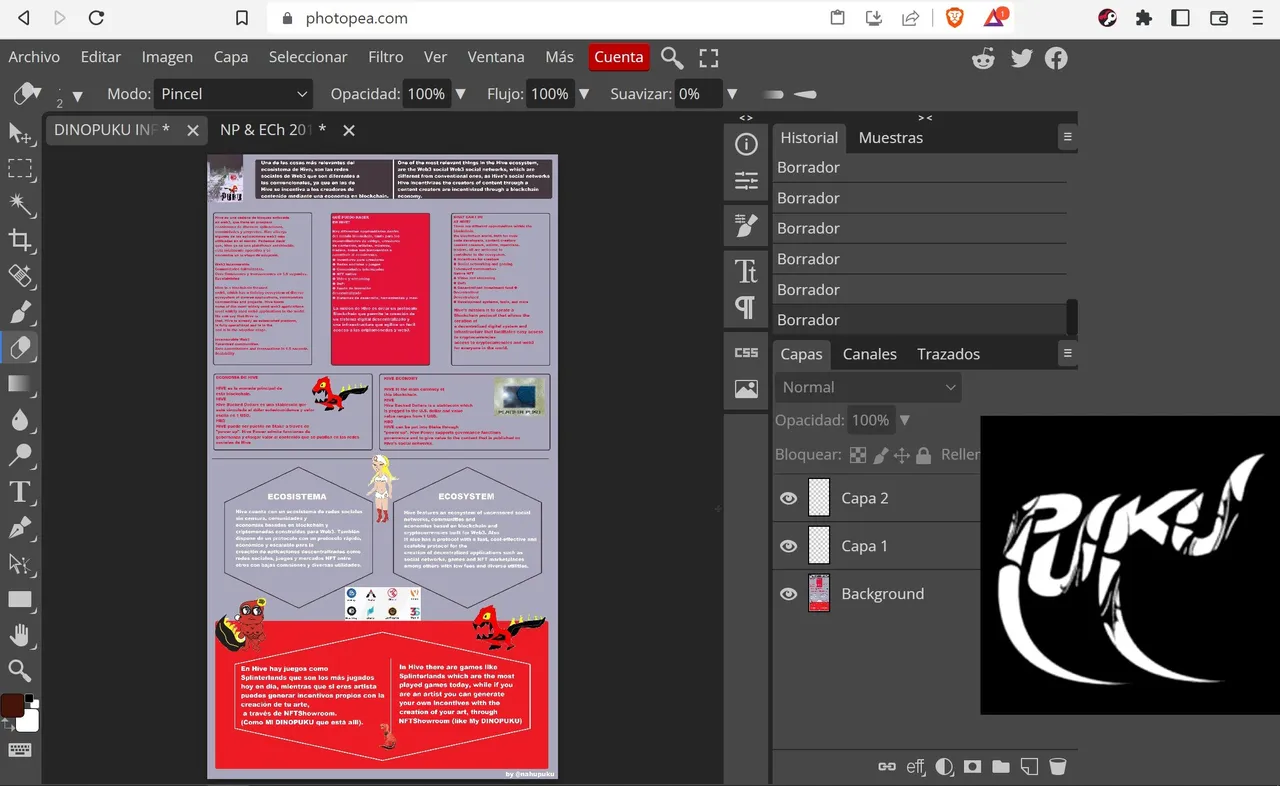Select the Zoom magnifier tool in toolbar
1280x786 pixels.
tap(20, 670)
